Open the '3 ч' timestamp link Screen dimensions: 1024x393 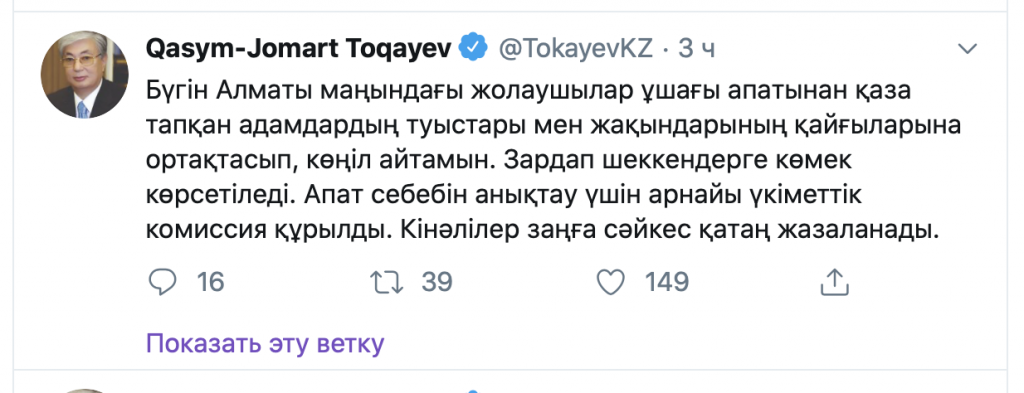[696, 49]
